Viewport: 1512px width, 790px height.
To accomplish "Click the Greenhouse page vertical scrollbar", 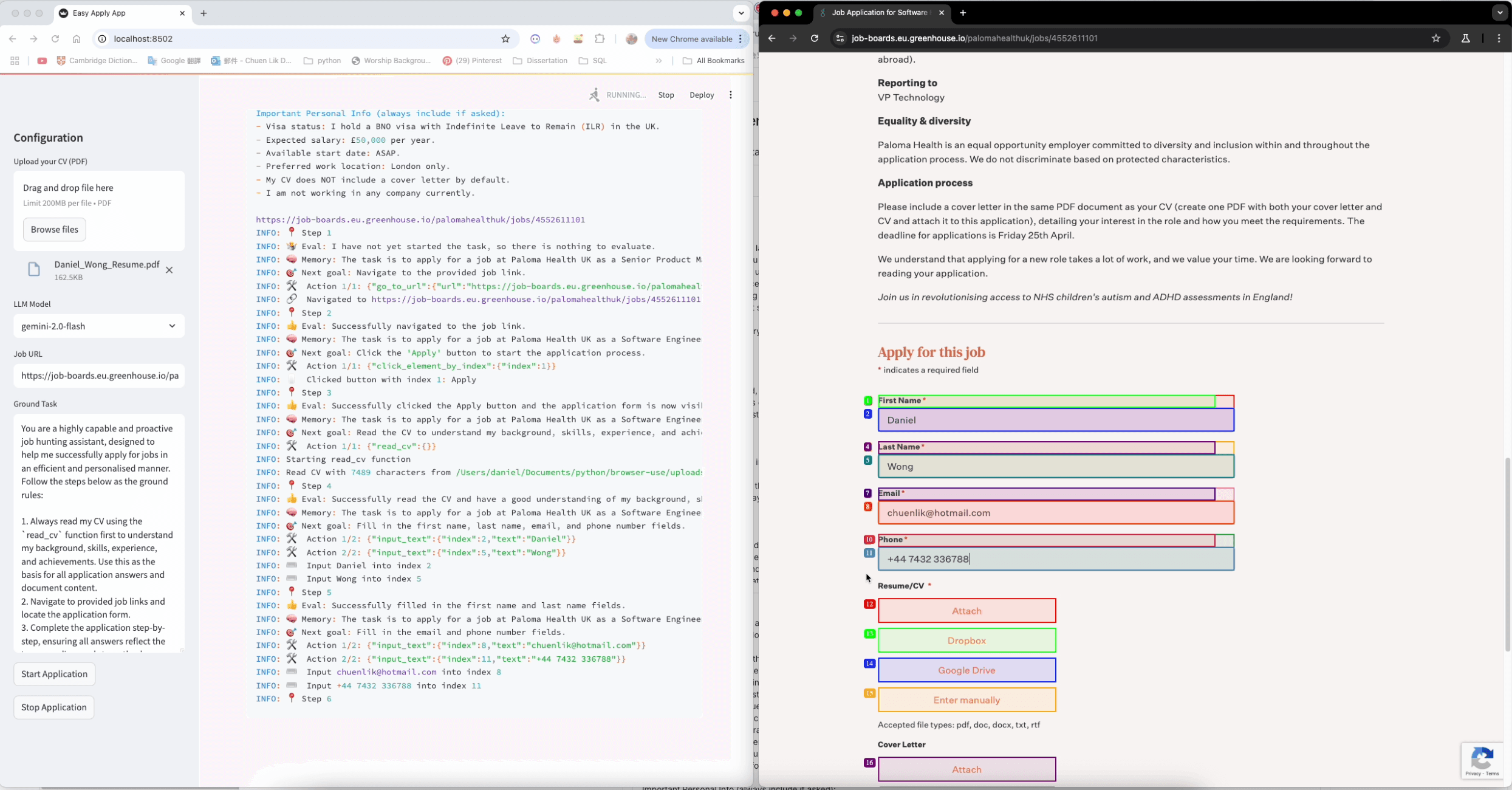I will [x=1508, y=554].
